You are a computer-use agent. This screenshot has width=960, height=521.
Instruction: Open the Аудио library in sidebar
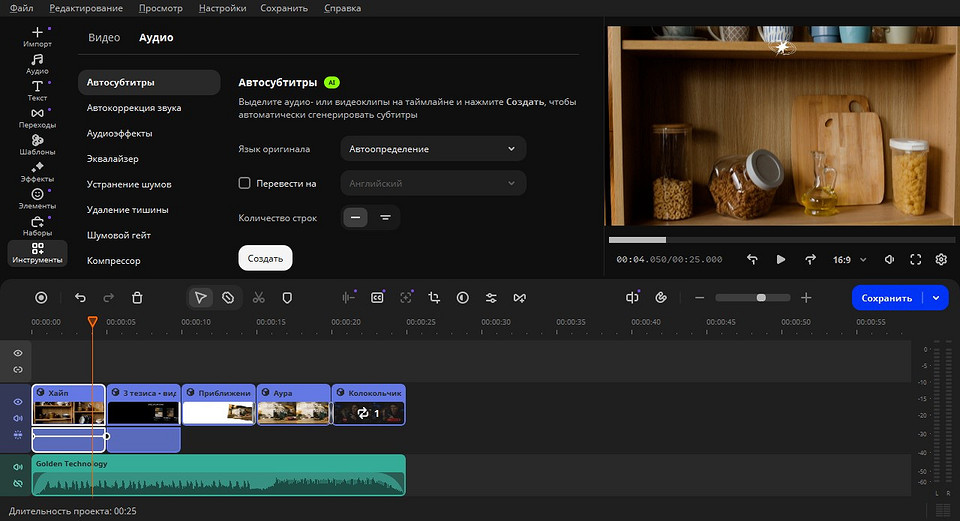[37, 64]
